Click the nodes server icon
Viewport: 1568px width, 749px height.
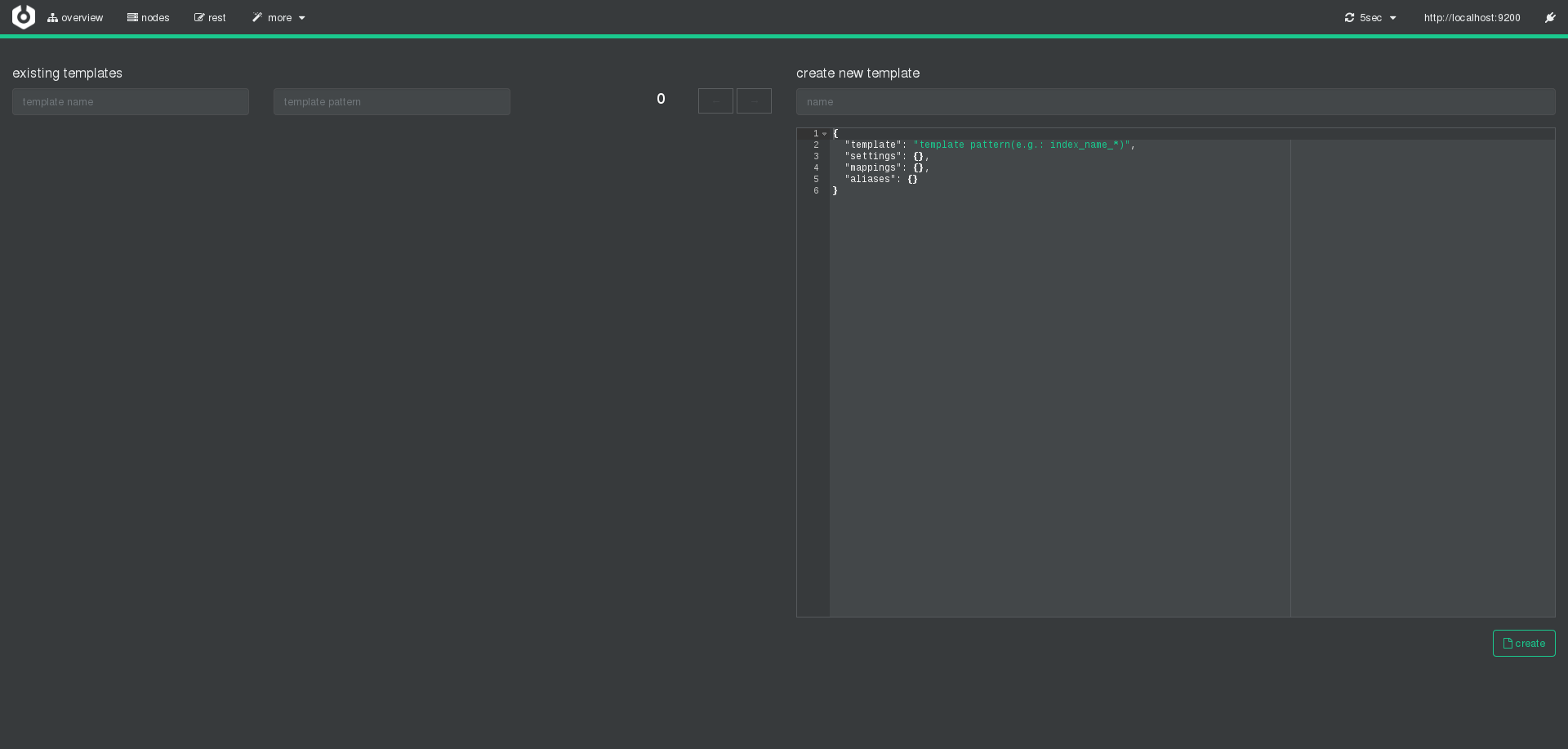(132, 17)
